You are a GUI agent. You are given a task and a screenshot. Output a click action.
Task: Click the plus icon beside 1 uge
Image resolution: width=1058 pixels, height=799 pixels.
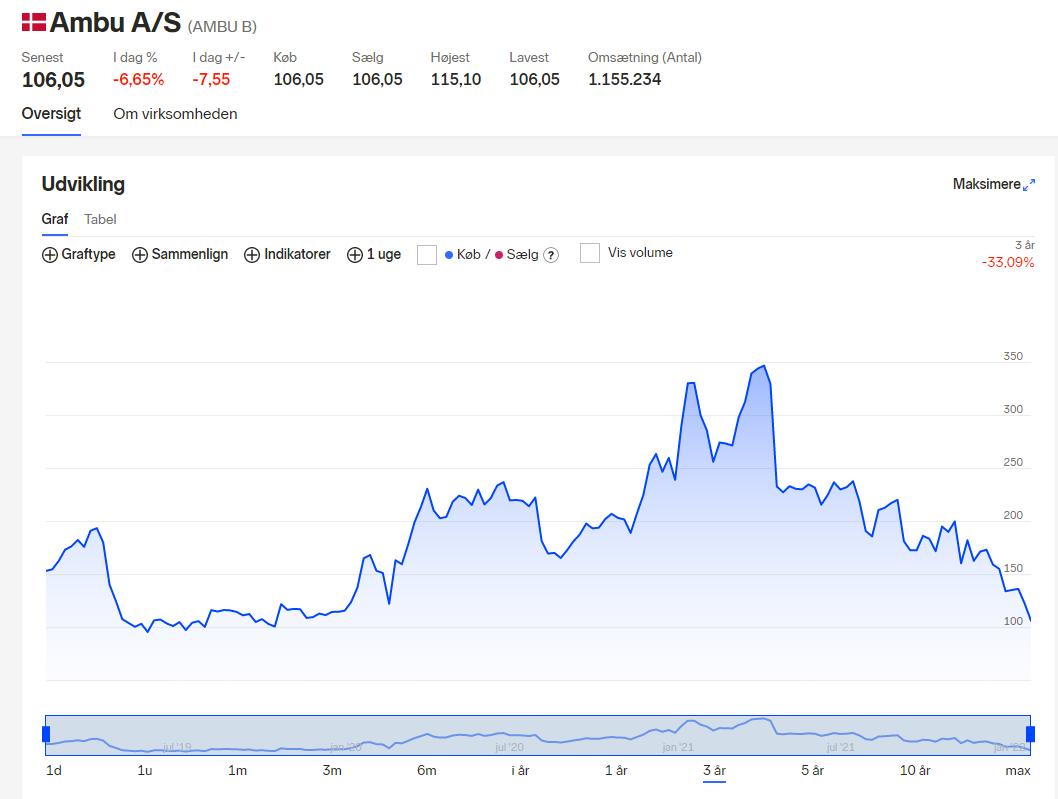(x=355, y=255)
